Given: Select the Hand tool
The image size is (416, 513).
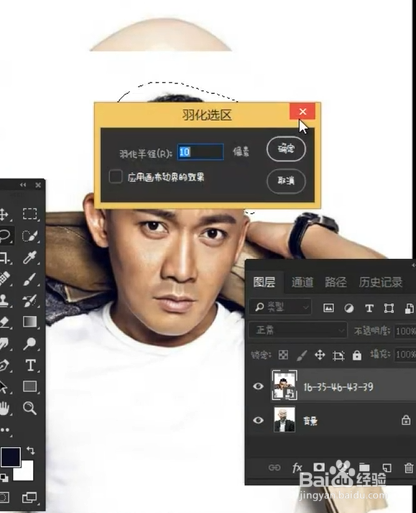Looking at the screenshot, I should click(x=4, y=408).
